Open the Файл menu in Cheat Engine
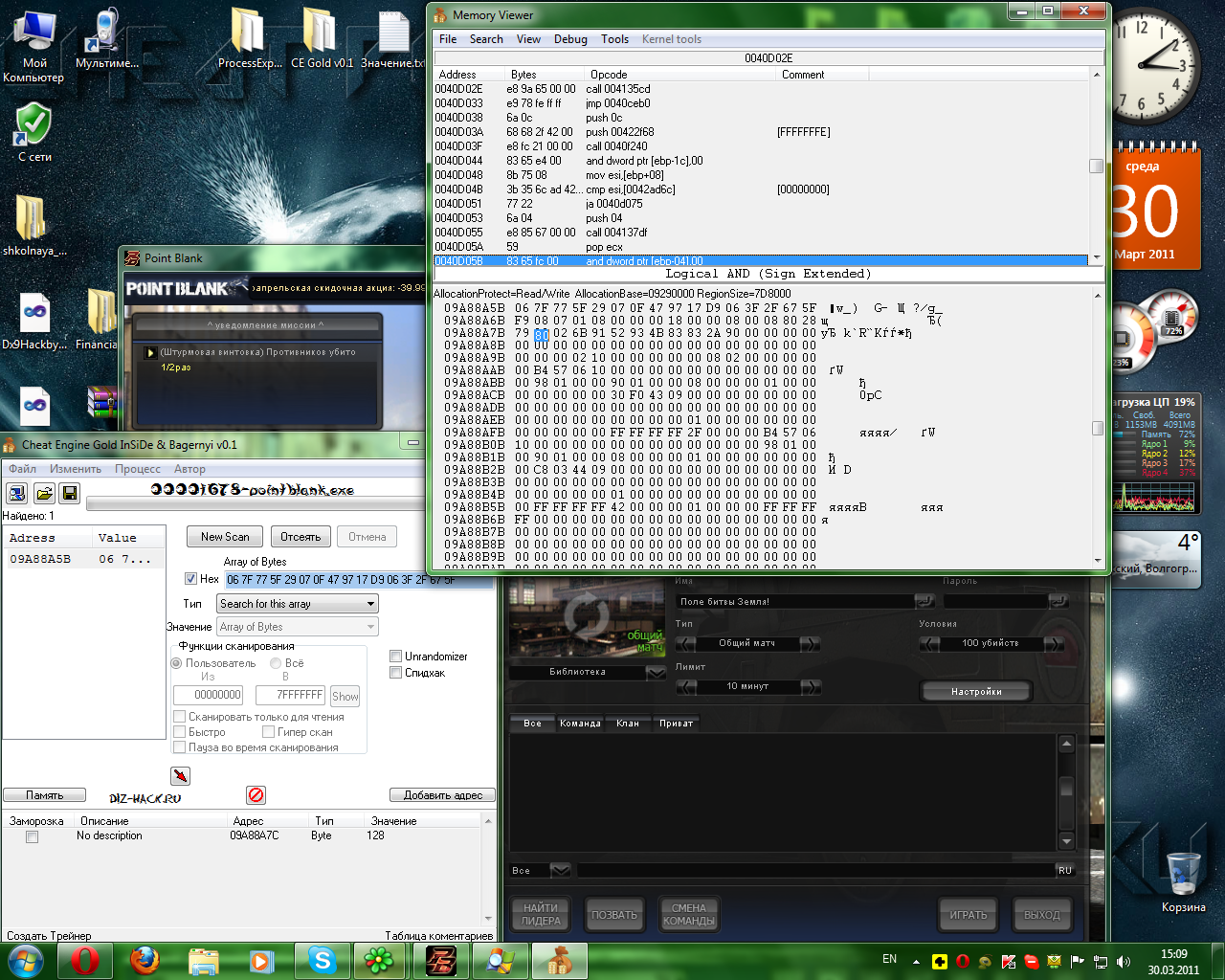Screen dimensions: 1225x980 22,469
